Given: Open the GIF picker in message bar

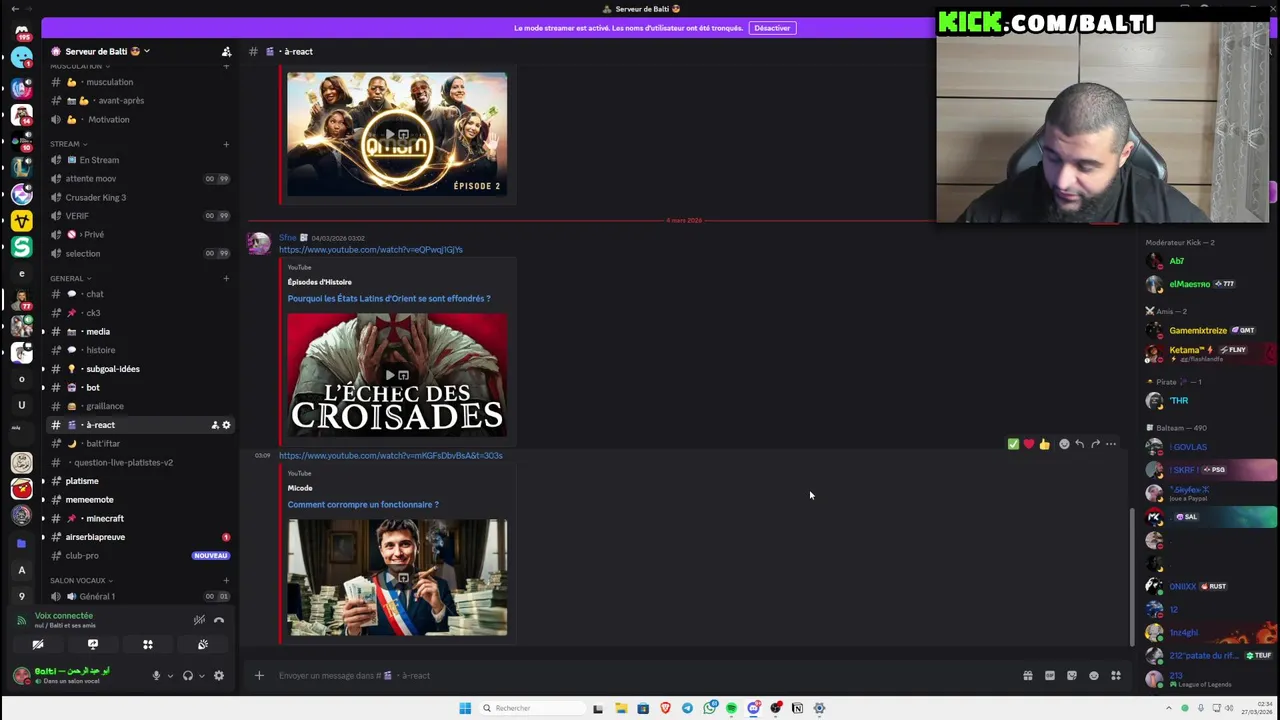Looking at the screenshot, I should (1049, 676).
